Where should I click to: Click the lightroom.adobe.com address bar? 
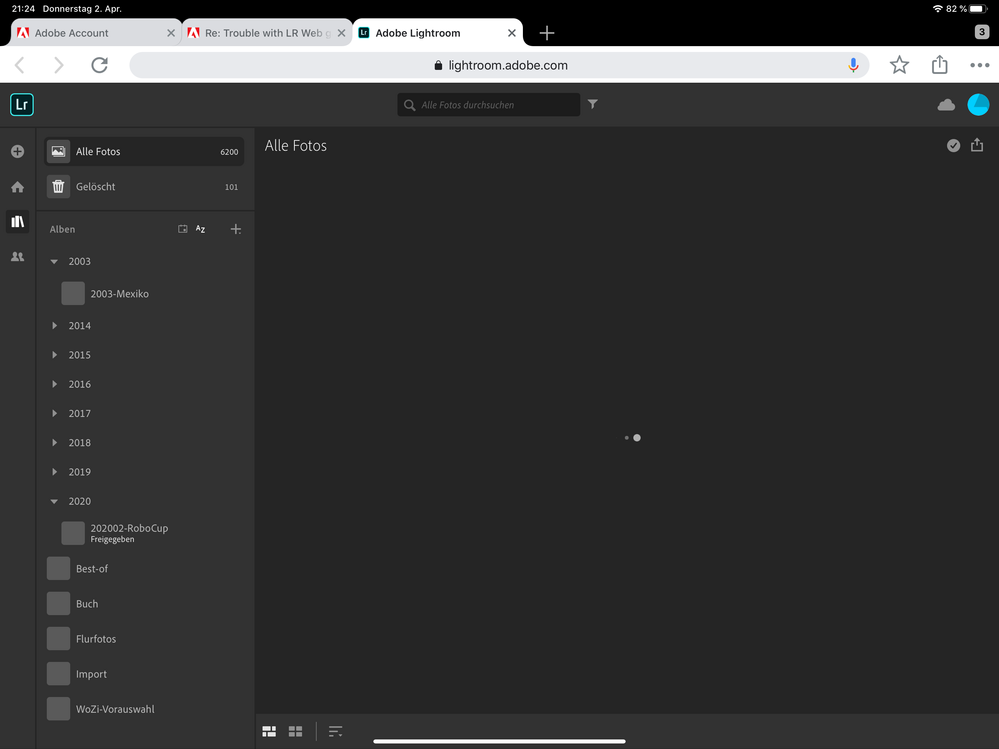point(500,65)
